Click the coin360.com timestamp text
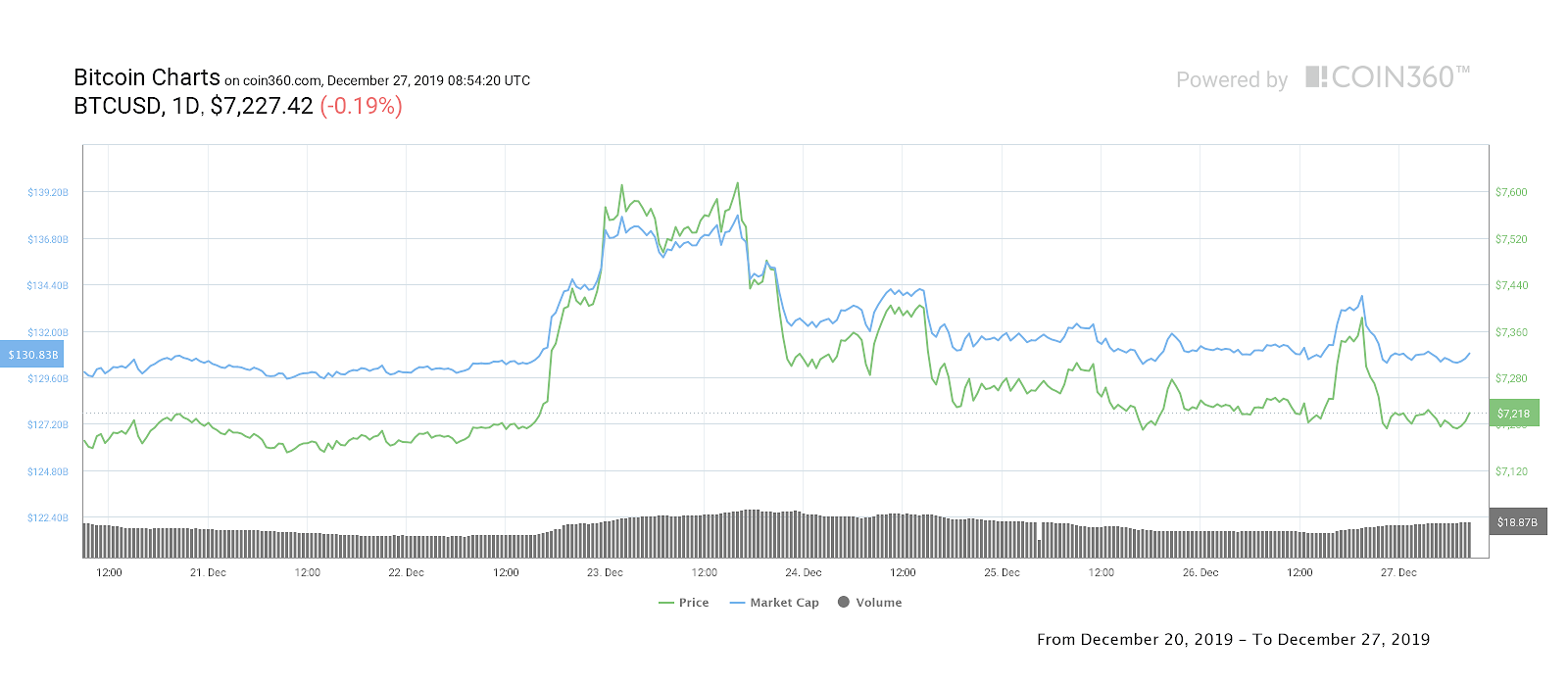Viewport: 1568px width, 686px height. coord(377,80)
